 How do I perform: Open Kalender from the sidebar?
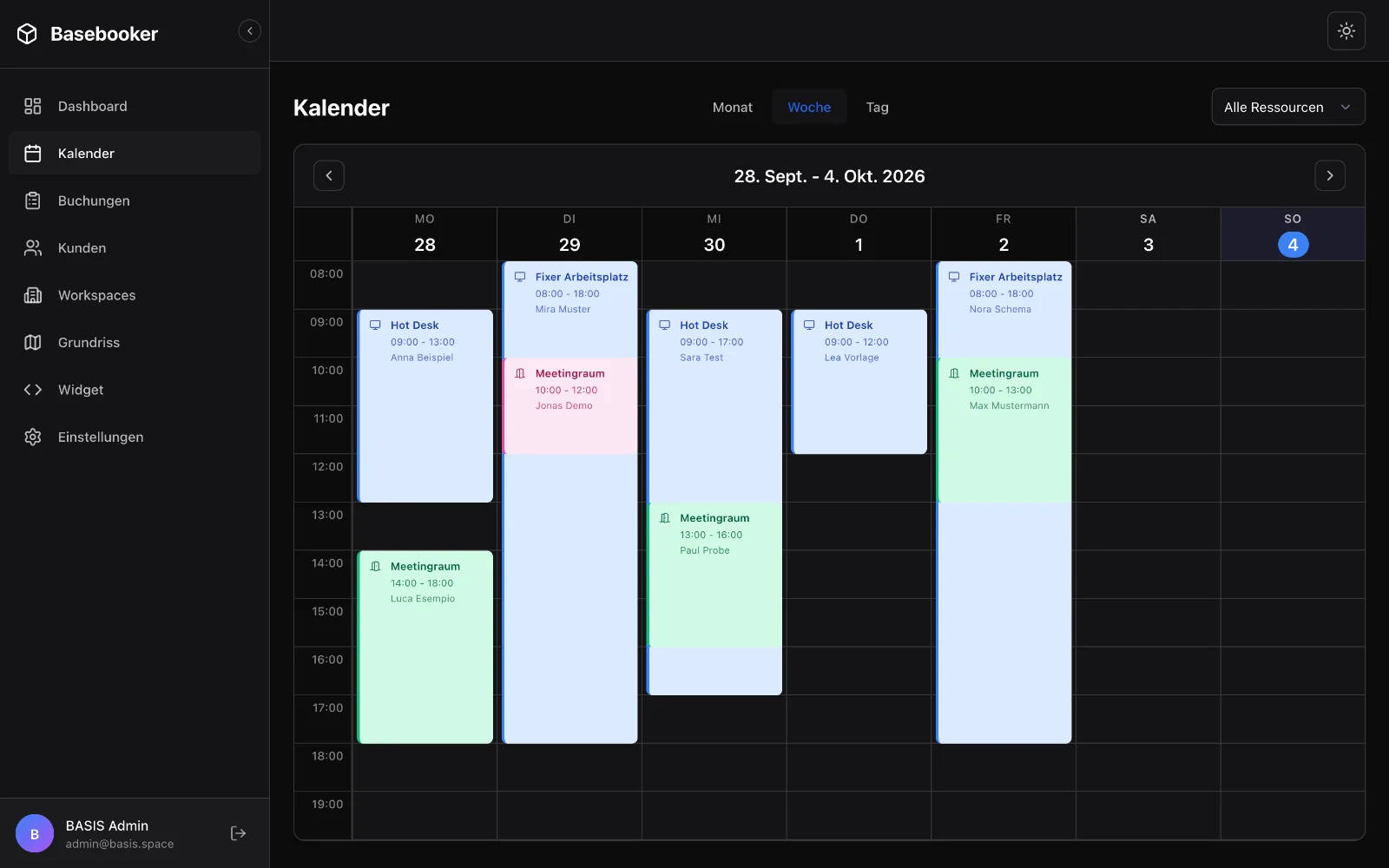pyautogui.click(x=135, y=154)
